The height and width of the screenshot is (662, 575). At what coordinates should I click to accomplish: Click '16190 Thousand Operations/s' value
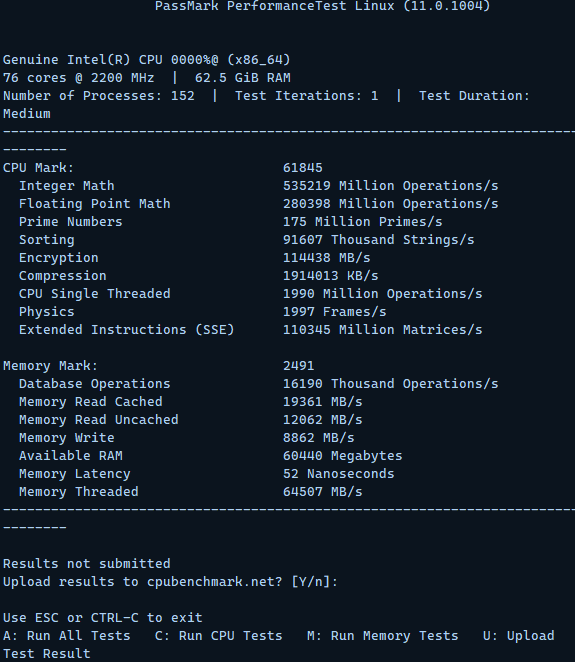tap(391, 384)
